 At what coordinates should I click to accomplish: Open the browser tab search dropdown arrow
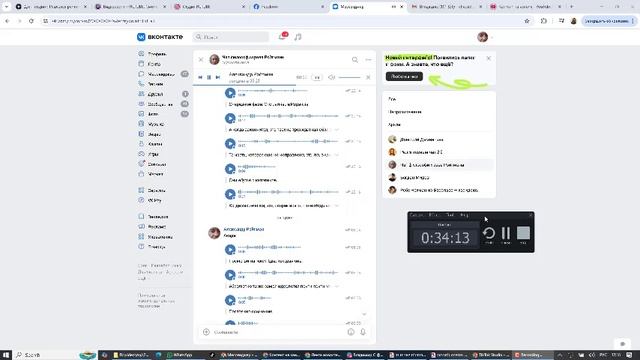tap(6, 7)
